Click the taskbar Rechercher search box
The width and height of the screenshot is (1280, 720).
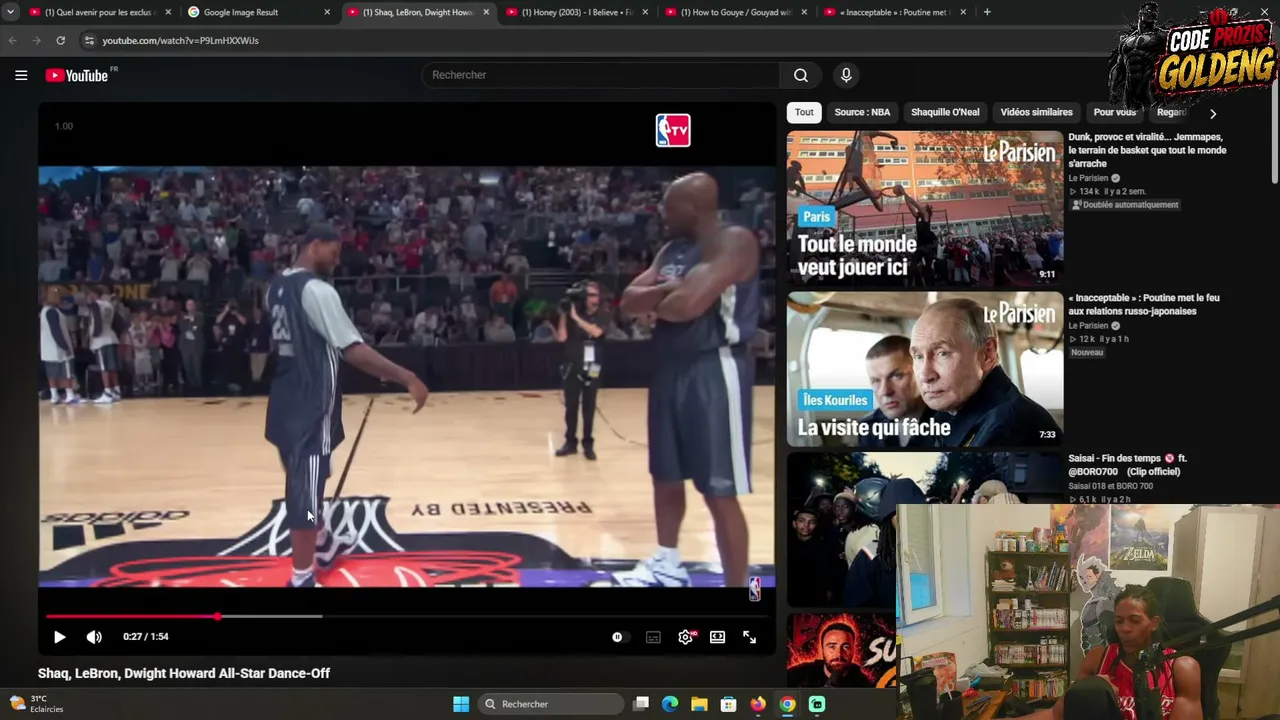coord(550,704)
